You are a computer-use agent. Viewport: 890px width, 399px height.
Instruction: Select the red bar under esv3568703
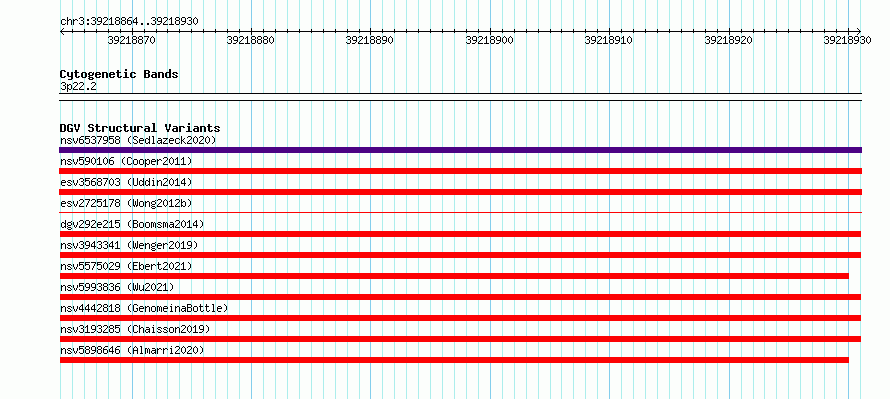click(460, 192)
